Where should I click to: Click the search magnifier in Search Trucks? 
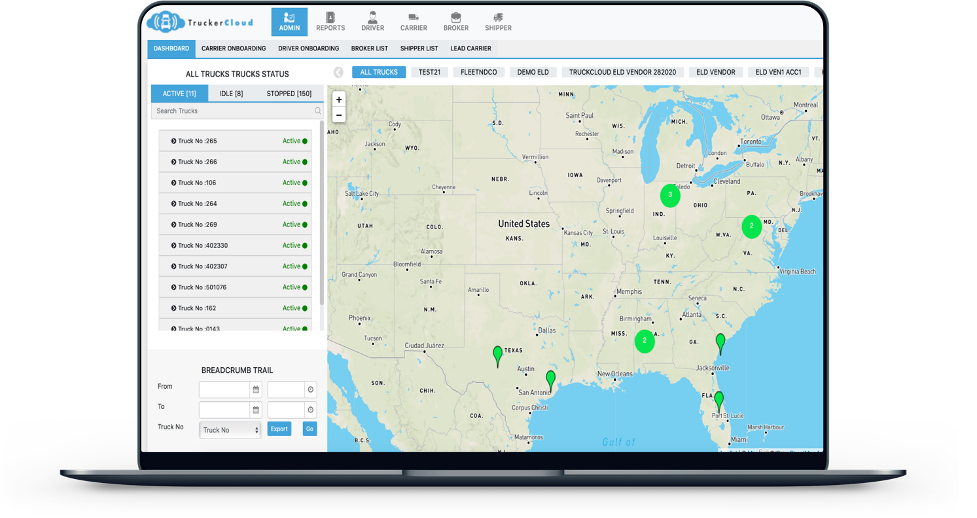[x=318, y=111]
